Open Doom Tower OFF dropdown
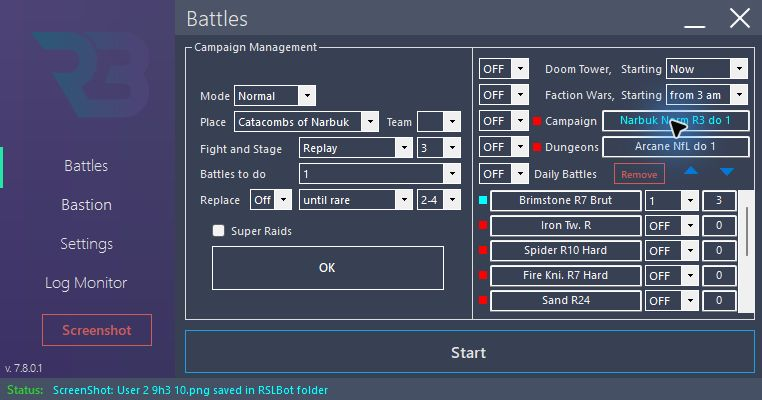 (x=503, y=69)
